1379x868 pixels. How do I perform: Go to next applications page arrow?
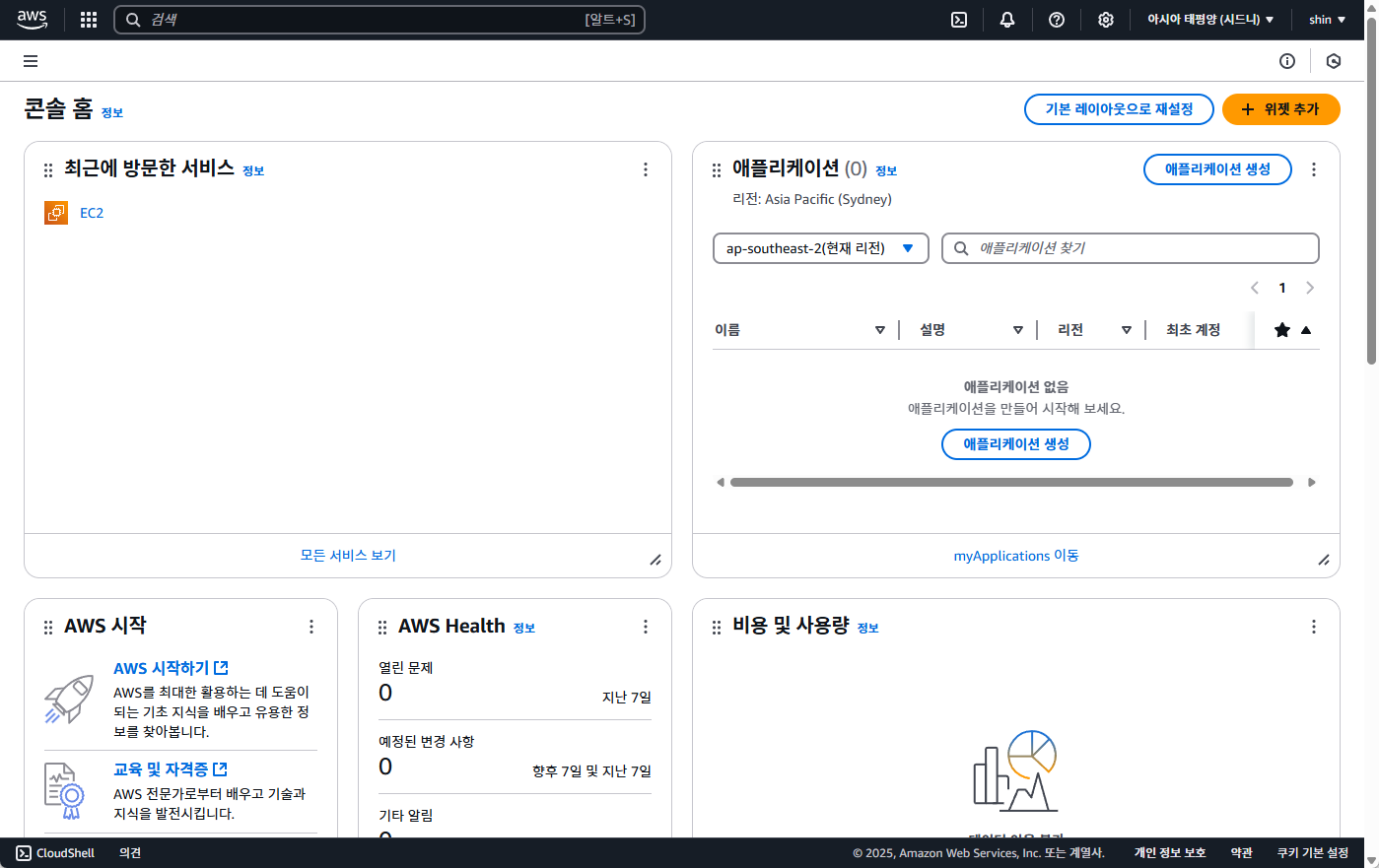click(1310, 288)
